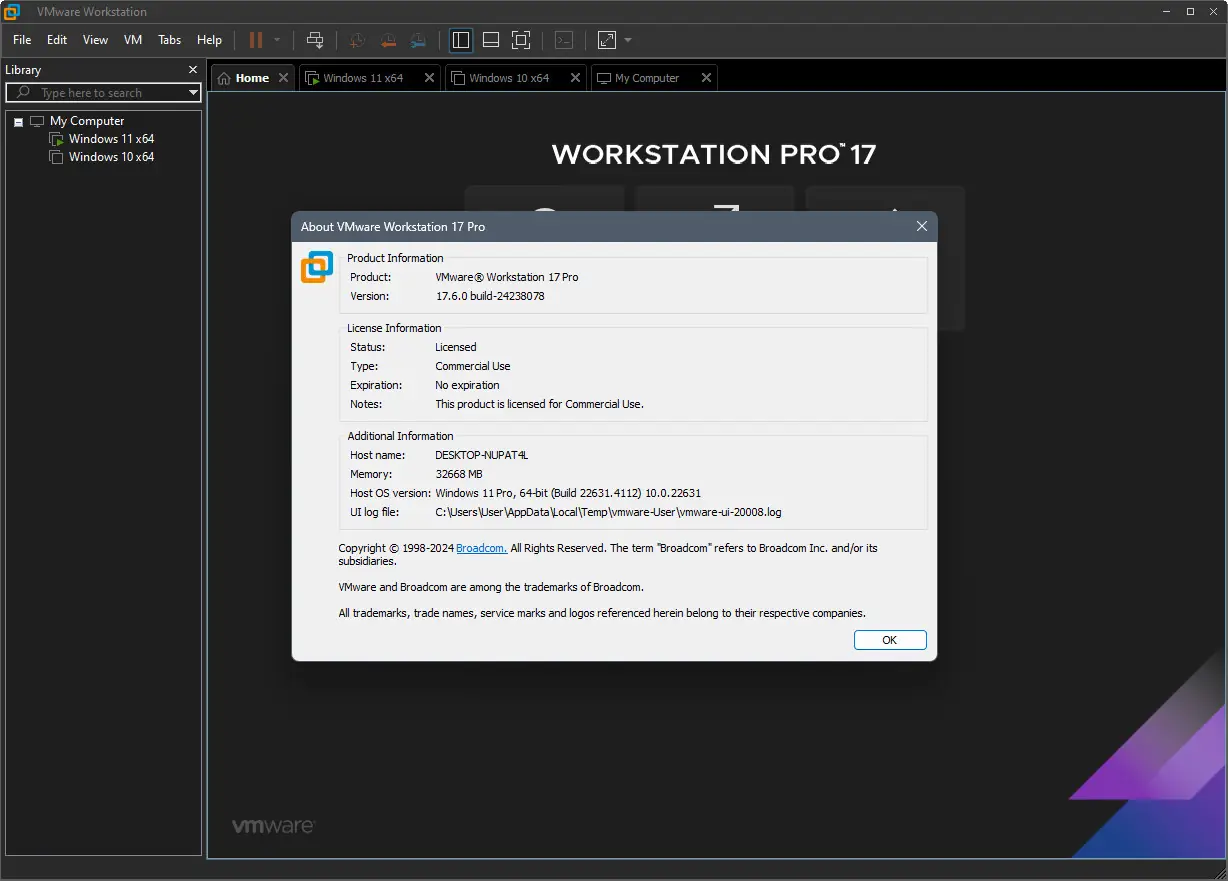Open the Edit menu

pyautogui.click(x=57, y=40)
